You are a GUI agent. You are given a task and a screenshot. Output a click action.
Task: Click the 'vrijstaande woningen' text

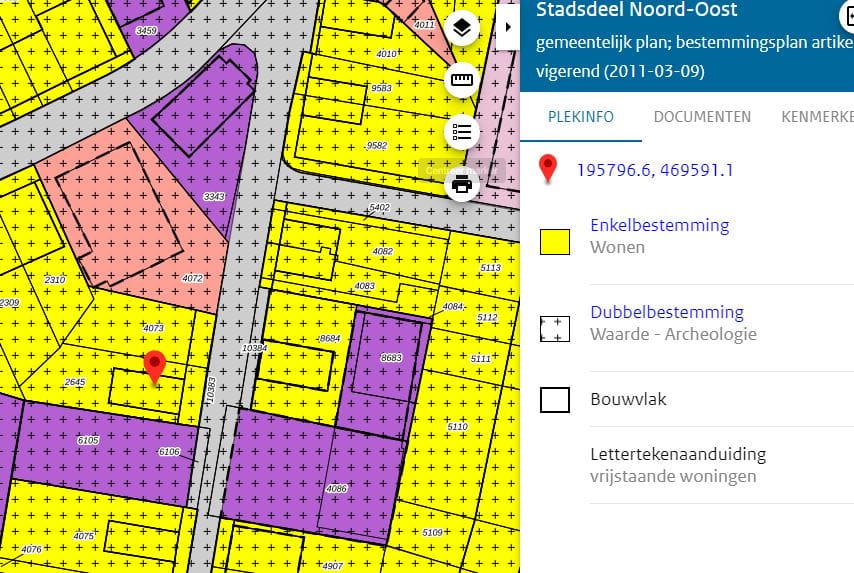coord(673,476)
